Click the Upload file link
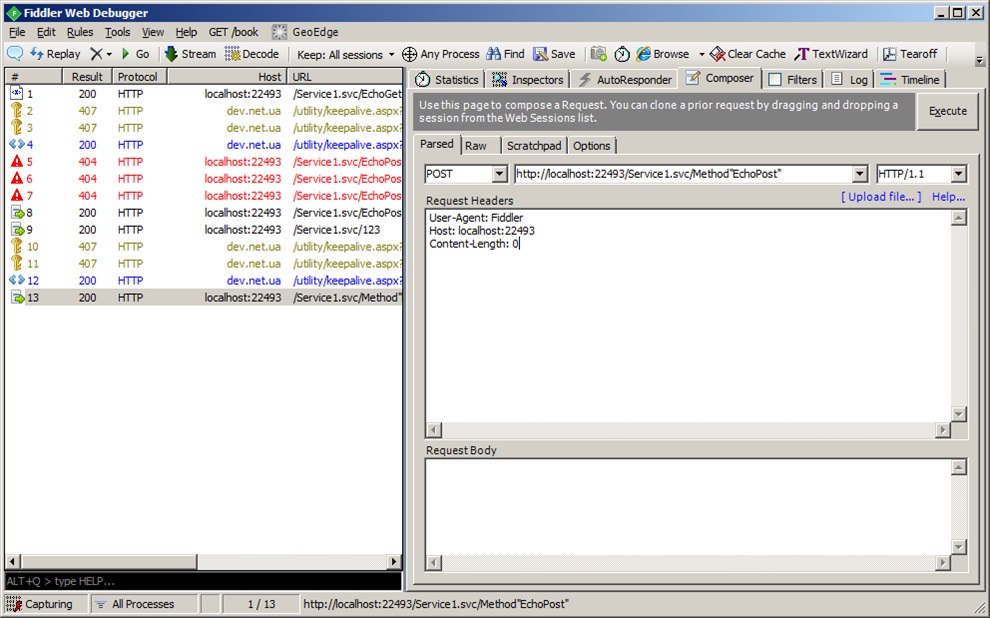This screenshot has width=990, height=618. pos(881,196)
